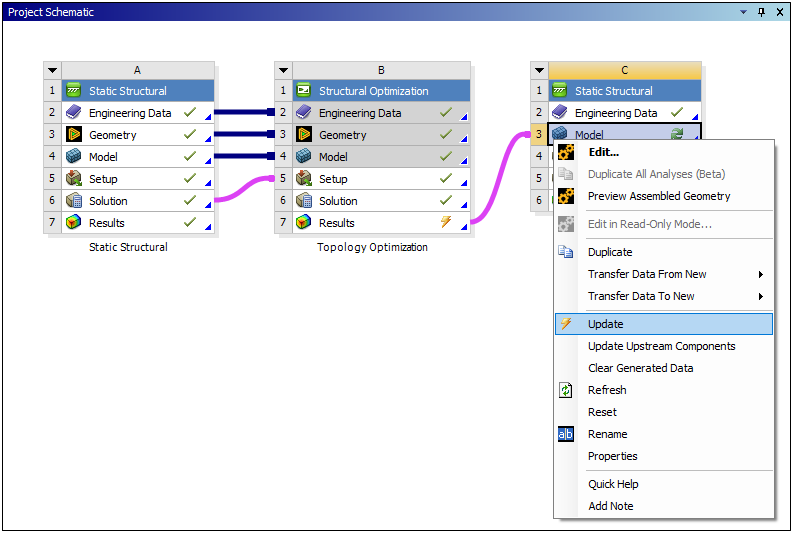Select the Static Structural title cell in system A
This screenshot has width=793, height=533.
[136, 91]
